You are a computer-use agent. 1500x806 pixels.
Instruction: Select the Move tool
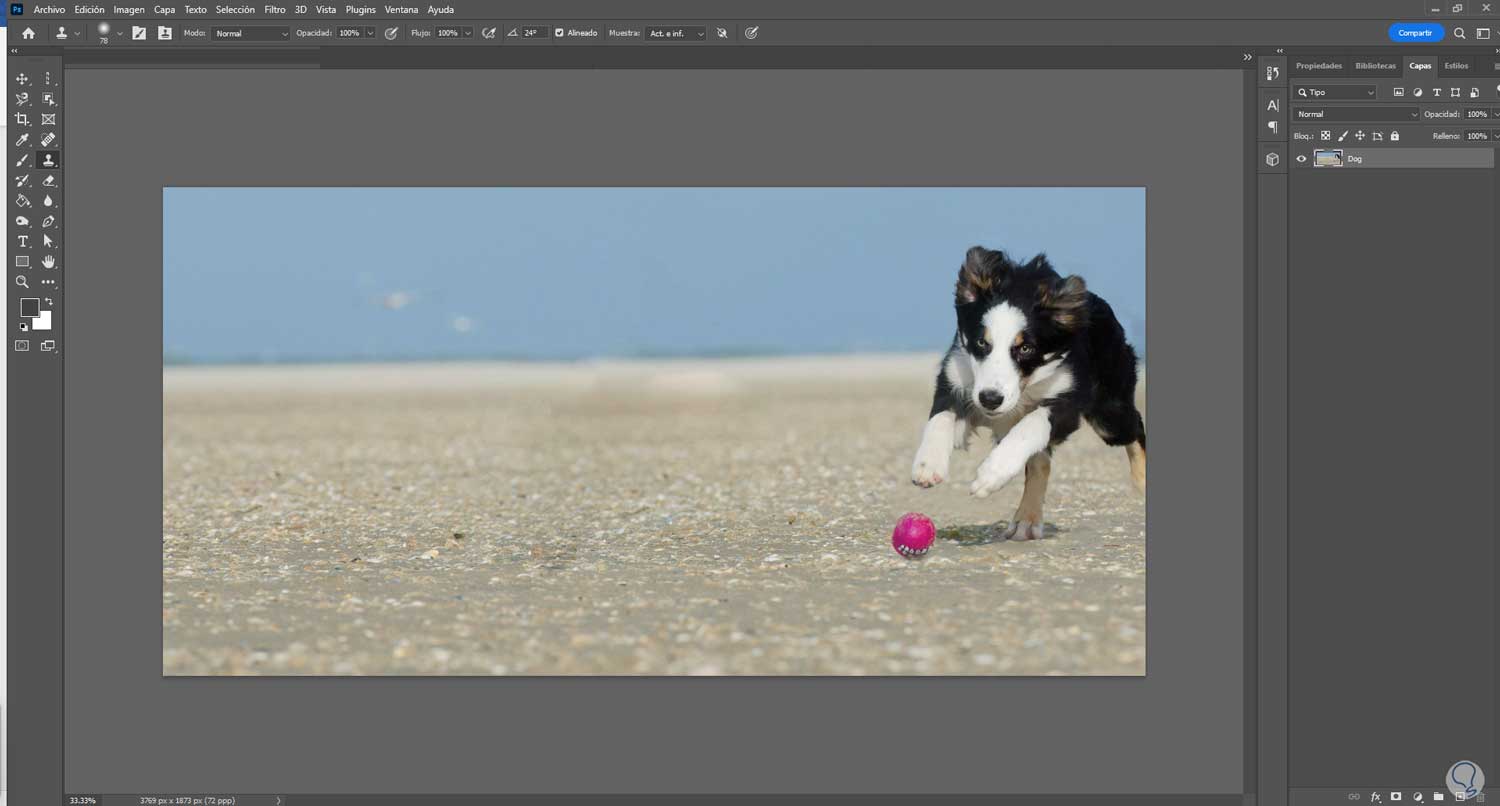22,79
